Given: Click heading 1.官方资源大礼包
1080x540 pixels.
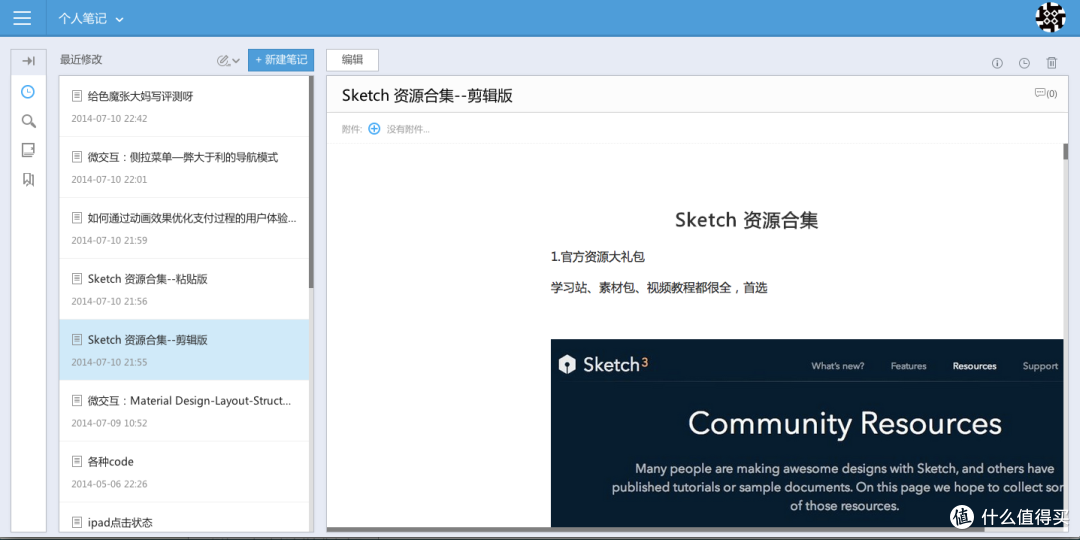Looking at the screenshot, I should (597, 257).
